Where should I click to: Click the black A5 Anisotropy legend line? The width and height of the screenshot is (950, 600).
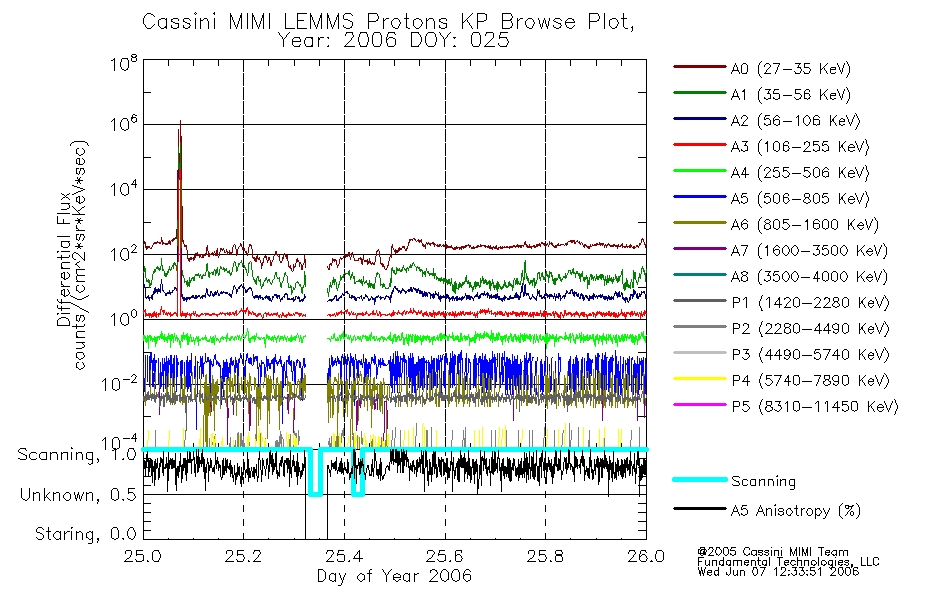pyautogui.click(x=699, y=509)
